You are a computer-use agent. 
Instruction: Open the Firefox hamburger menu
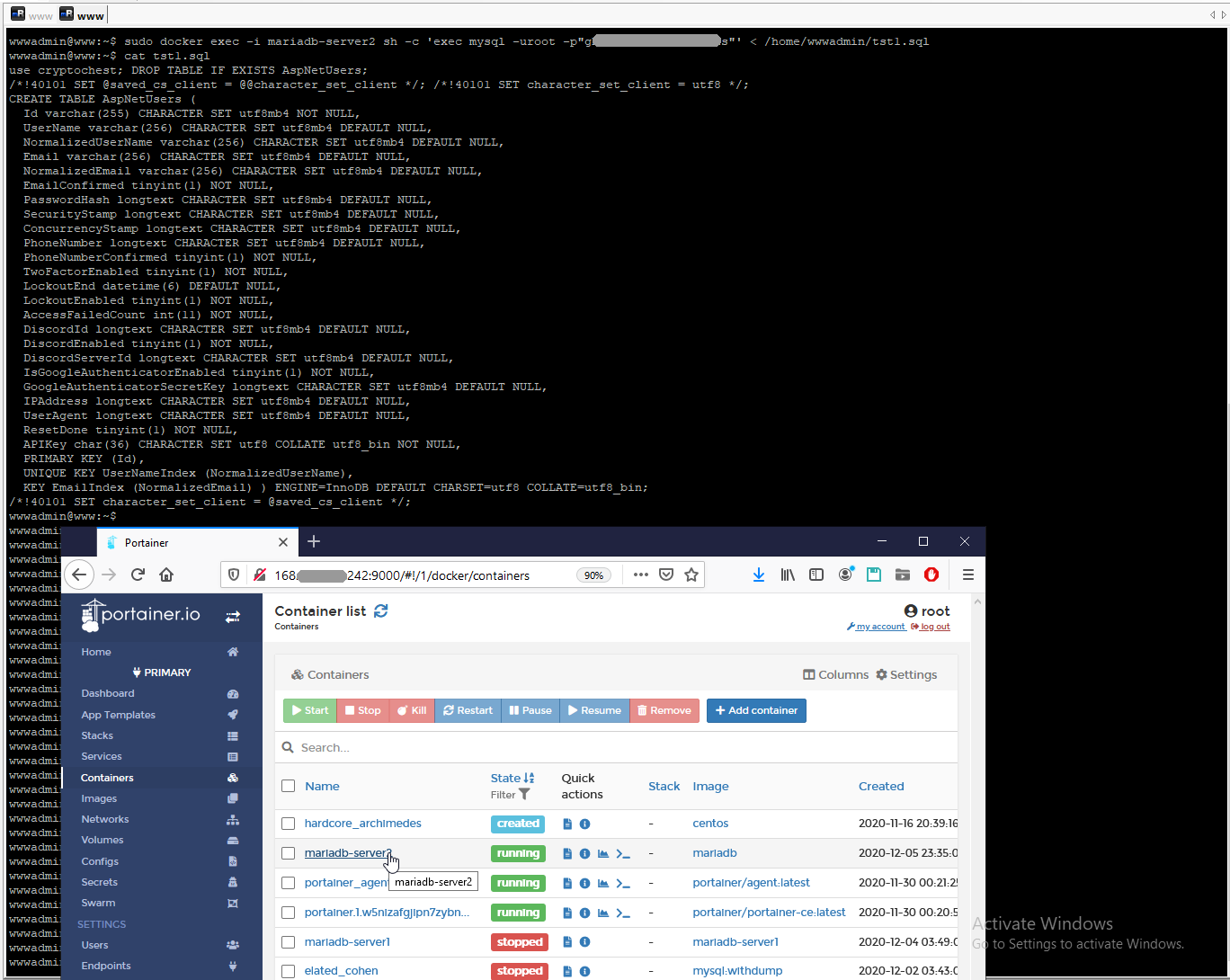tap(968, 575)
